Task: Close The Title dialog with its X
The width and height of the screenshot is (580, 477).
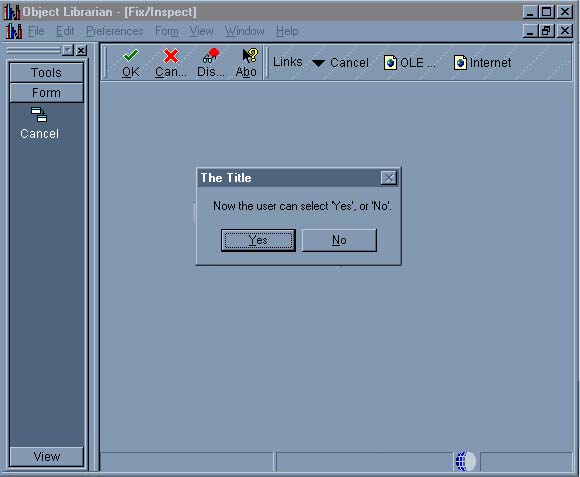Action: pos(389,178)
